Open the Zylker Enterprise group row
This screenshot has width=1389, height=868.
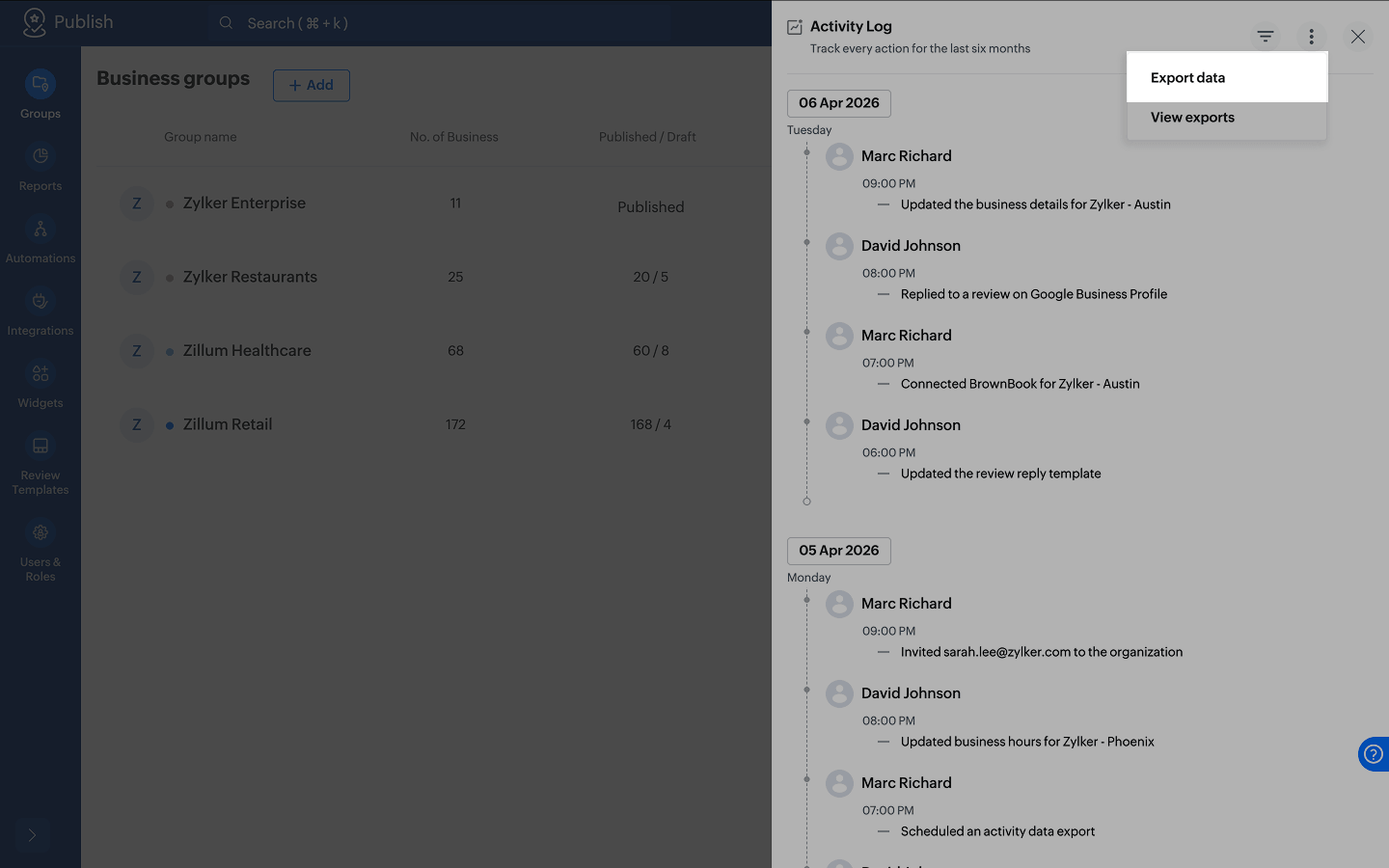(x=434, y=203)
